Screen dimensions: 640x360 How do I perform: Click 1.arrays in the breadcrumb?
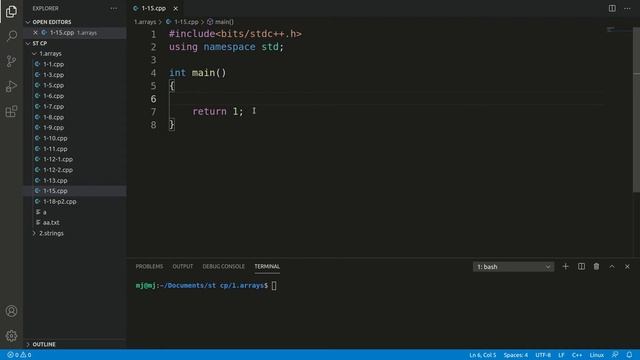[x=145, y=22]
